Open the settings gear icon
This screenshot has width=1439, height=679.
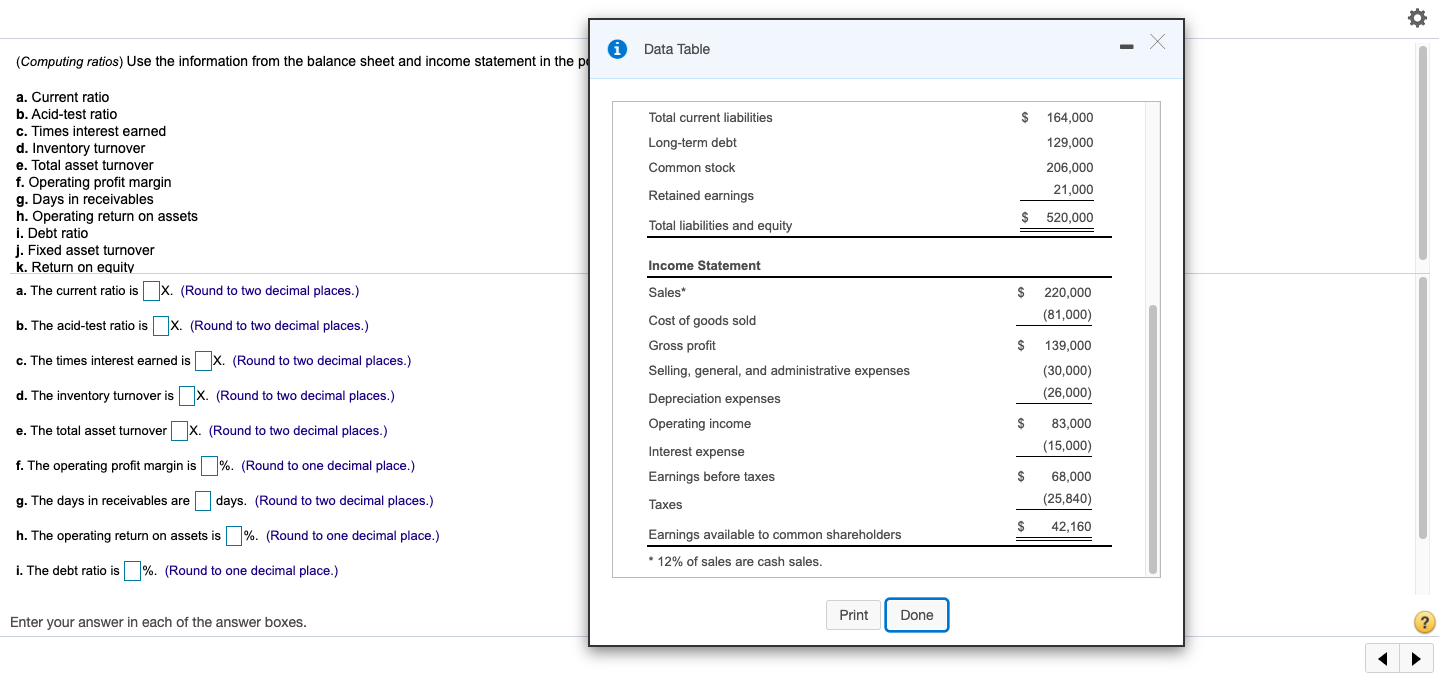click(x=1417, y=18)
